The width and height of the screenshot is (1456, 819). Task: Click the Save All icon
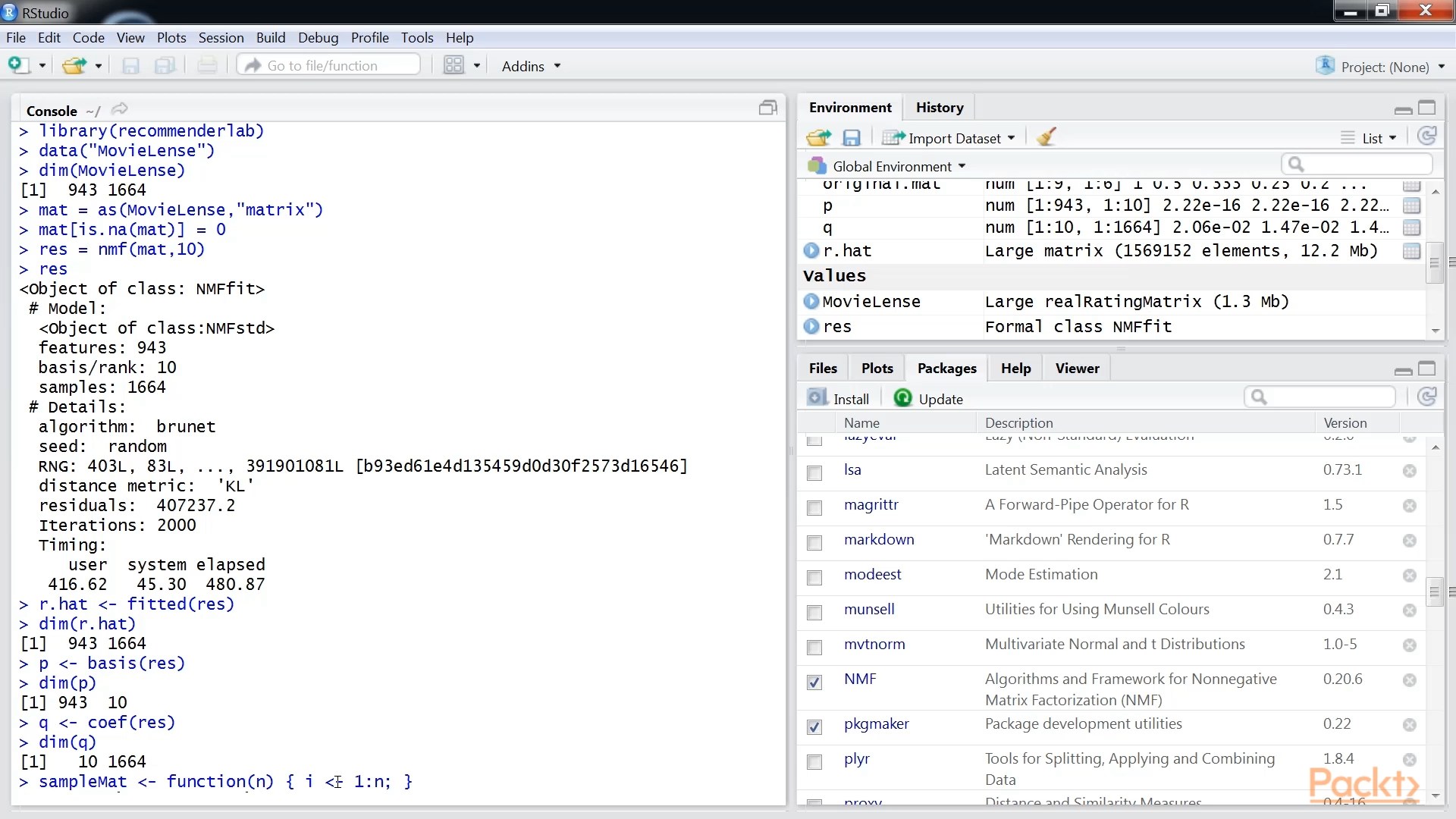point(165,66)
